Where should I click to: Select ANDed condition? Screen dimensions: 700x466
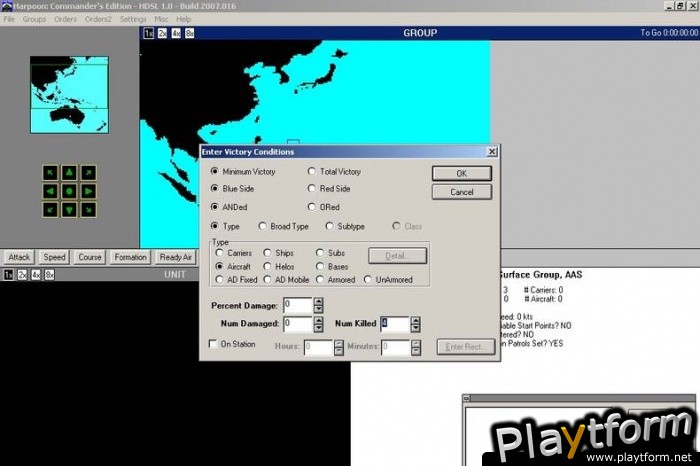229,207
